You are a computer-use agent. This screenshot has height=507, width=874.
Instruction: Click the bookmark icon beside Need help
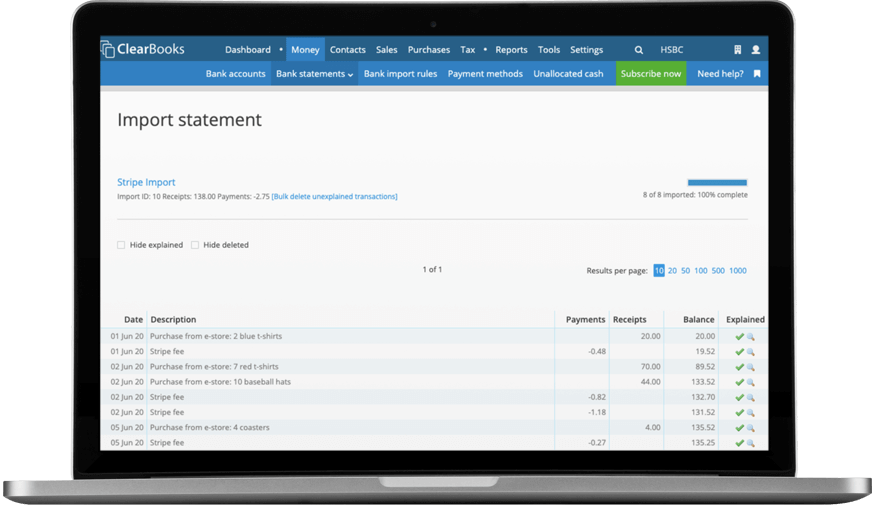[757, 74]
